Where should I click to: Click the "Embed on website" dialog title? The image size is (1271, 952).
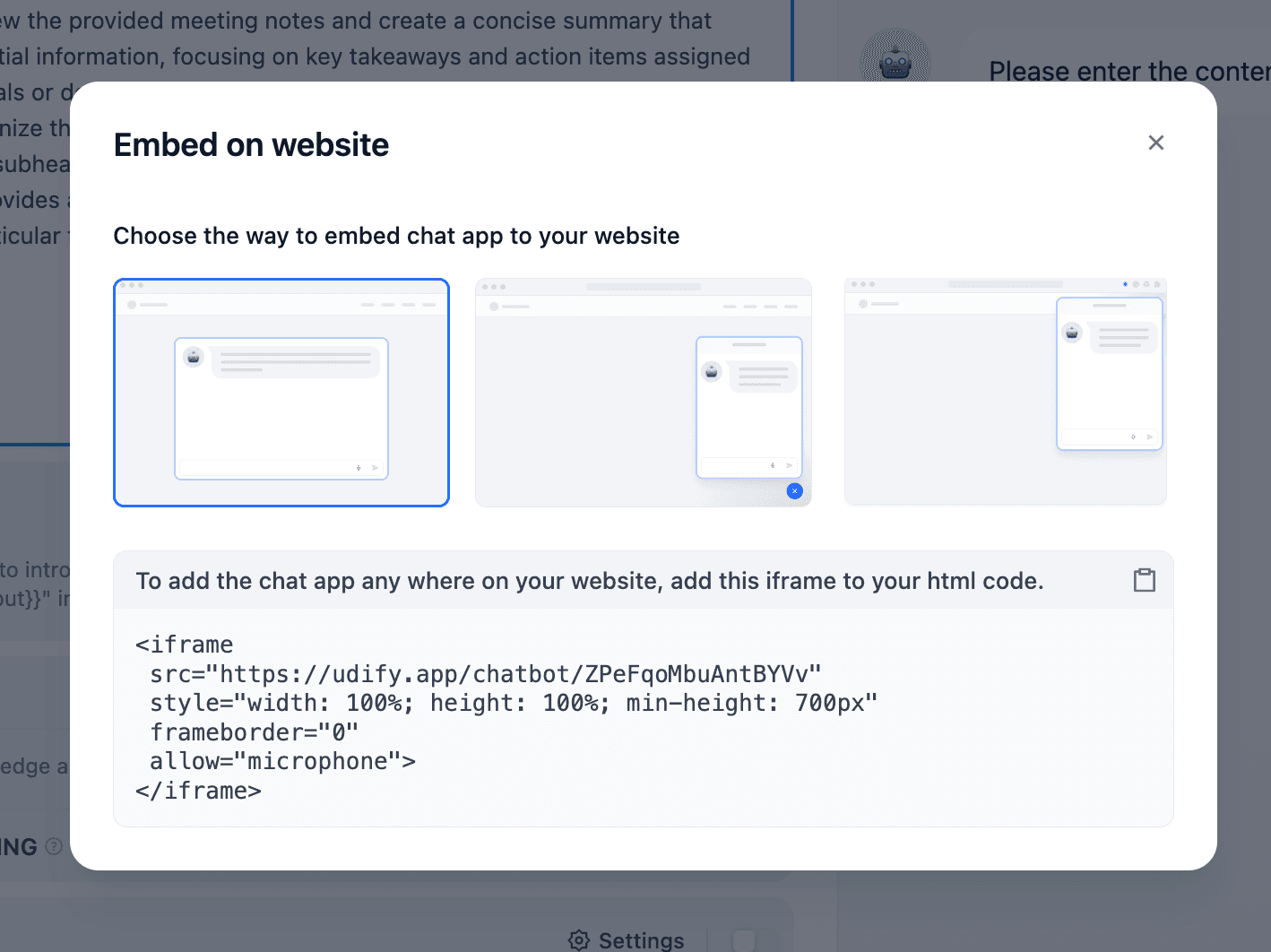[251, 145]
